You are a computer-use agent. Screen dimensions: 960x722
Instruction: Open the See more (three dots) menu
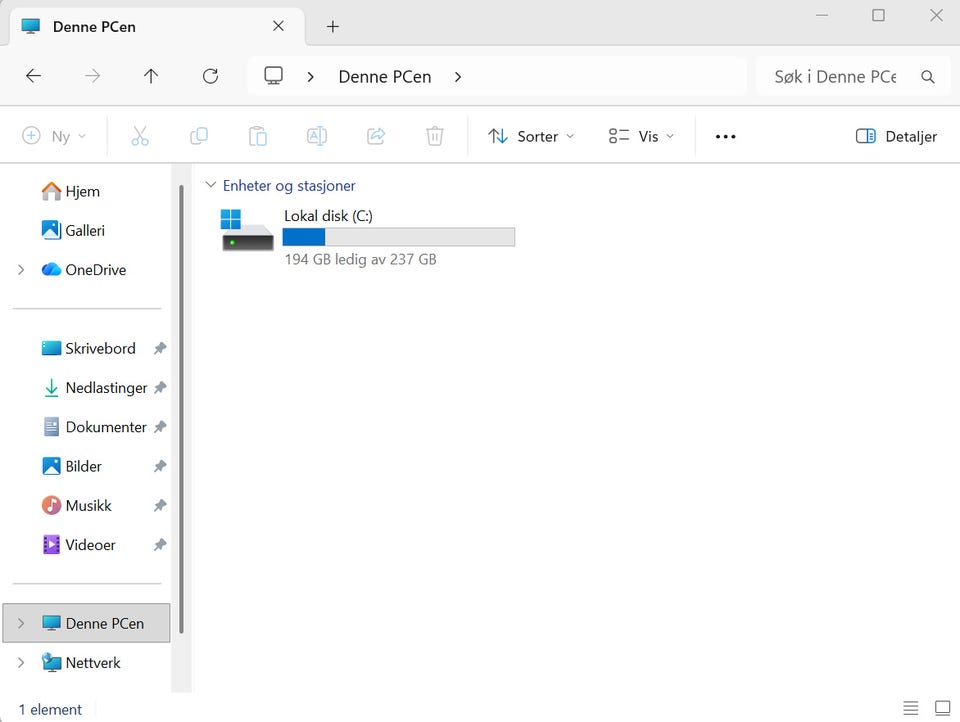pos(725,136)
